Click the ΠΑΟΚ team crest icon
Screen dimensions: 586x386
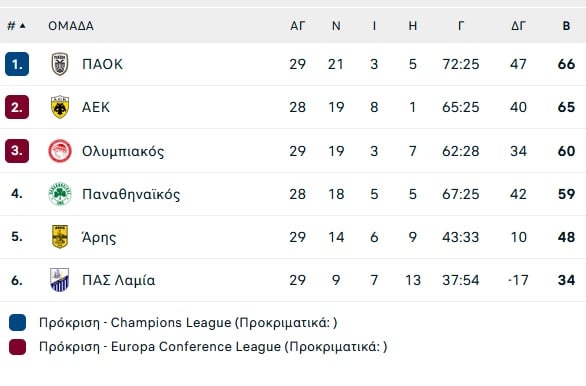(x=60, y=64)
